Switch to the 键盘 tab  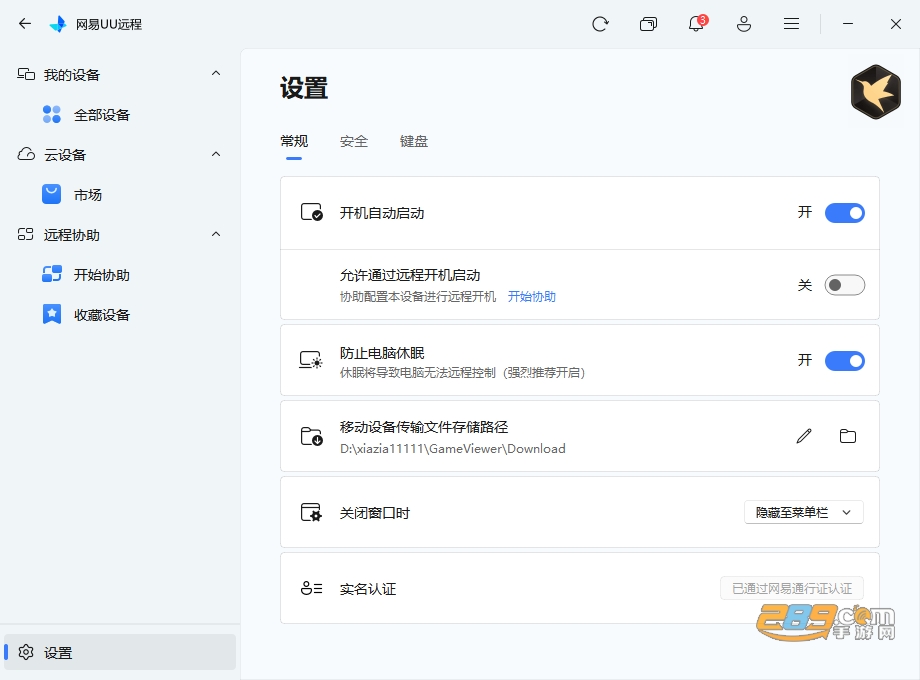414,141
